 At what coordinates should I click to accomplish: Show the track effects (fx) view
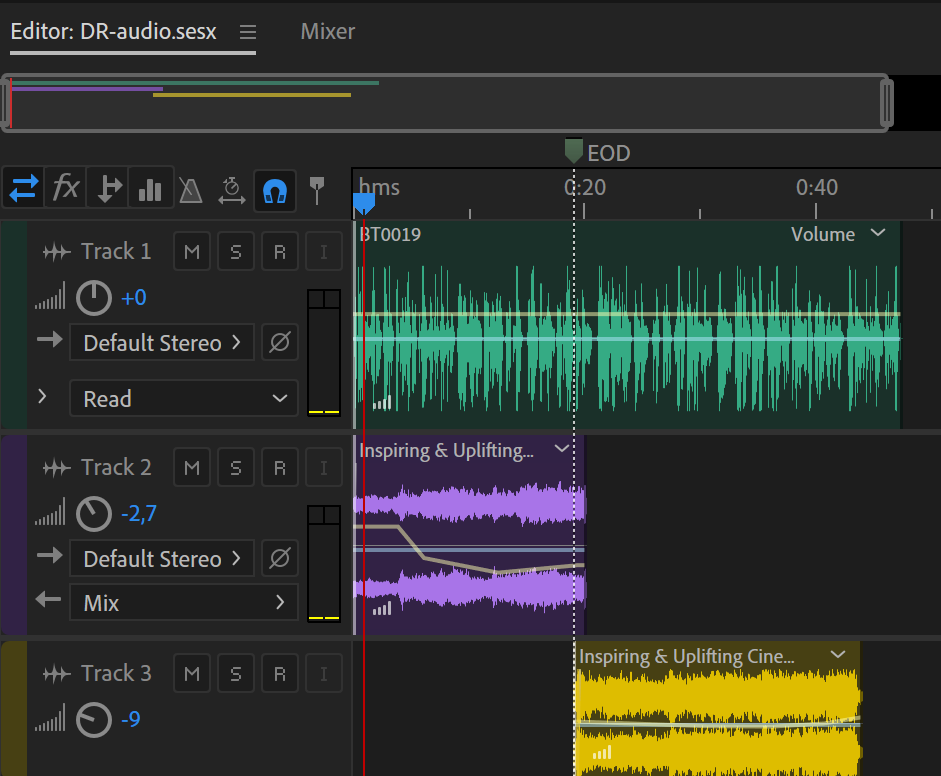66,188
